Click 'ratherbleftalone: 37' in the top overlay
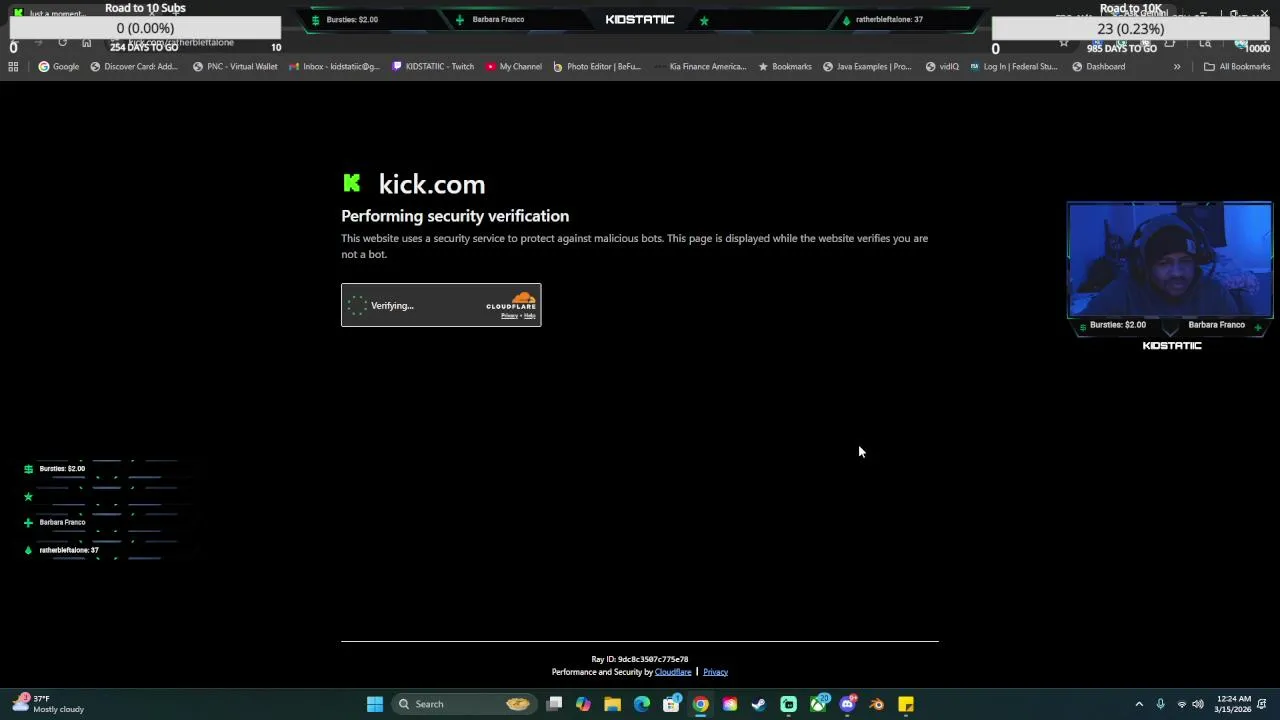 click(889, 20)
